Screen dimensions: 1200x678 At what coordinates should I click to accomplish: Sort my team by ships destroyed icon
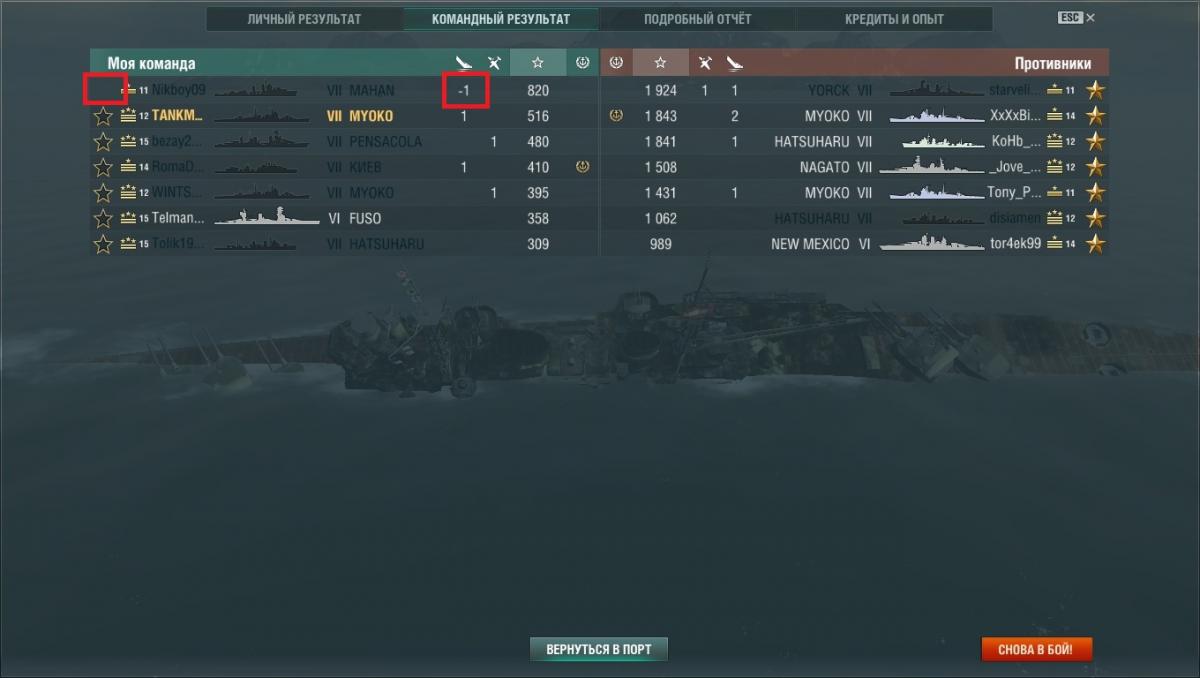click(463, 63)
